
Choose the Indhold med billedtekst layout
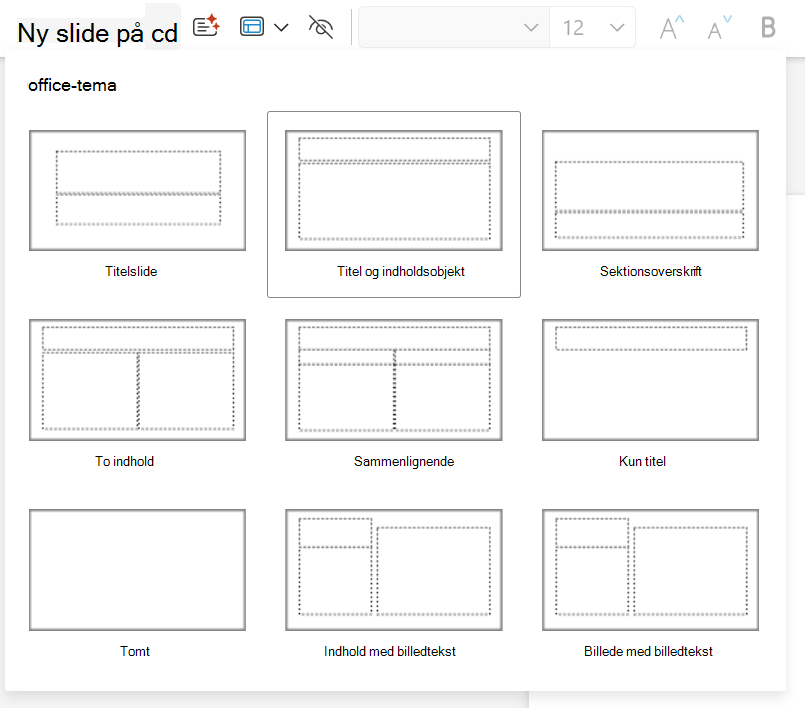(x=394, y=570)
